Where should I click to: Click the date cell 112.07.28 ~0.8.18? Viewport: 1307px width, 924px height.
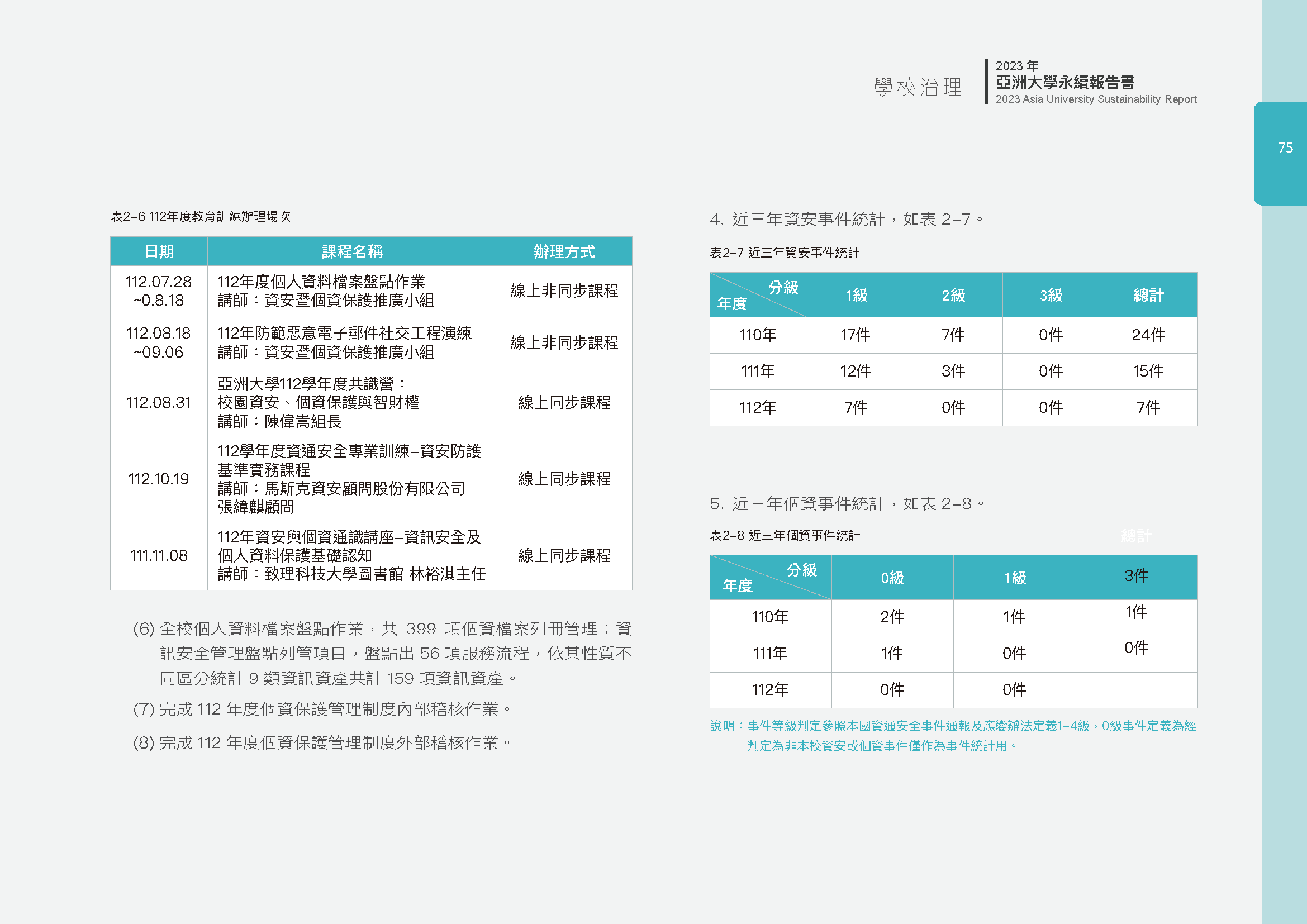tap(159, 290)
